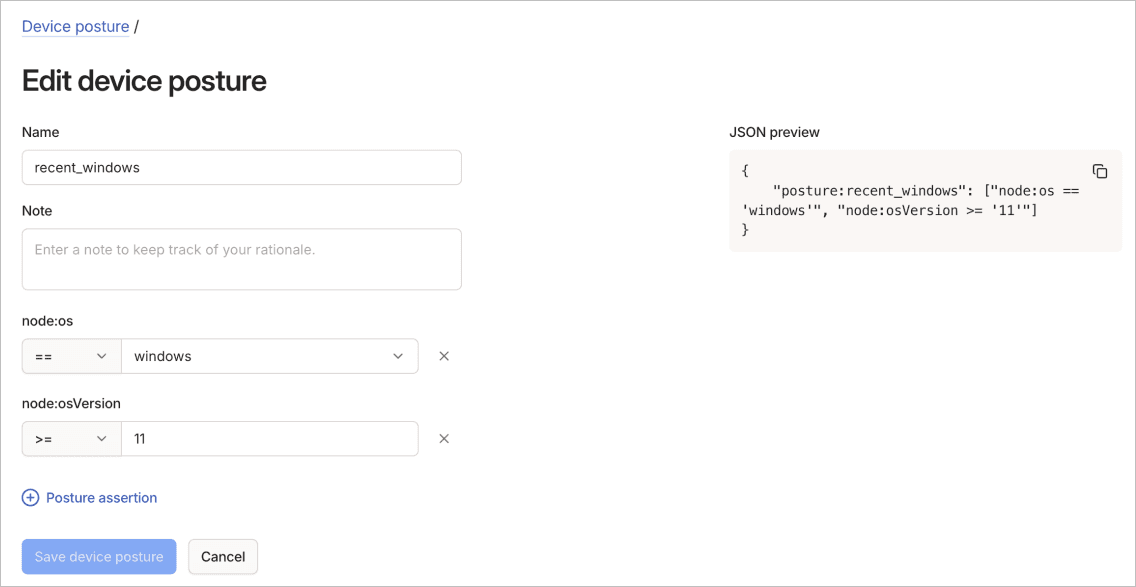Open the windows value dropdown for node:os

pos(270,355)
